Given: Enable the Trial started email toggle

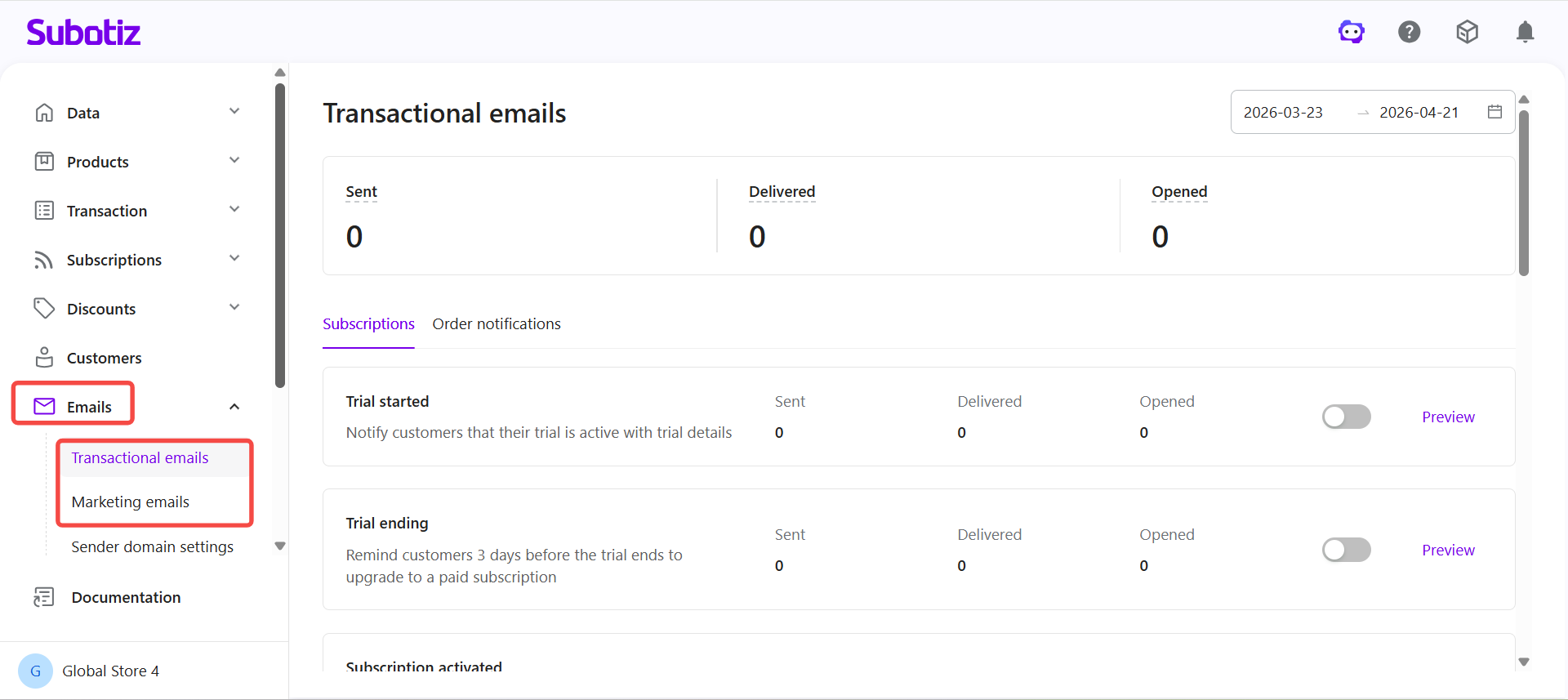Looking at the screenshot, I should (x=1346, y=417).
